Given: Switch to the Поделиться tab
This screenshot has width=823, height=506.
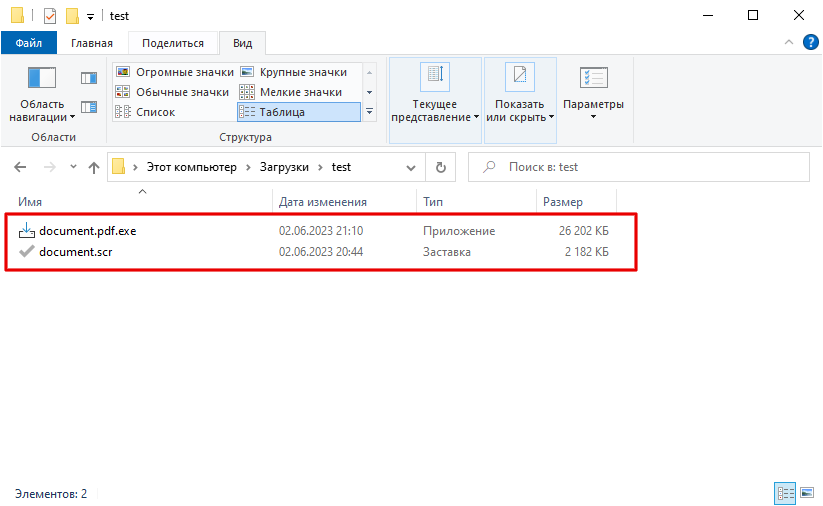Looking at the screenshot, I should tap(173, 43).
